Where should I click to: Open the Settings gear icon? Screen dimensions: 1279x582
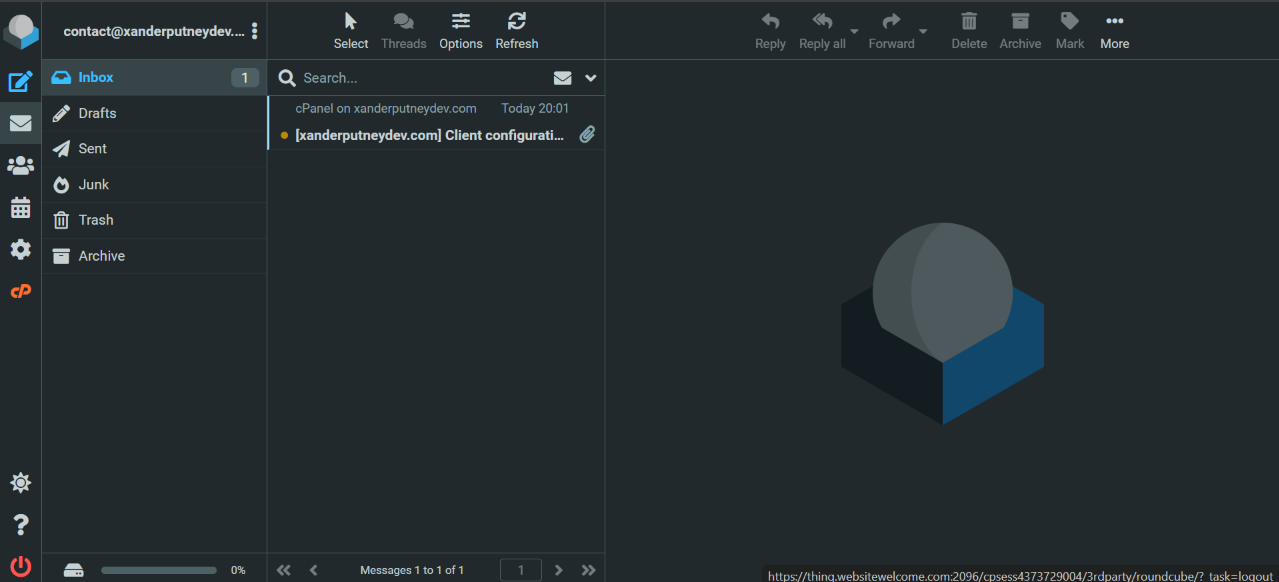20,249
